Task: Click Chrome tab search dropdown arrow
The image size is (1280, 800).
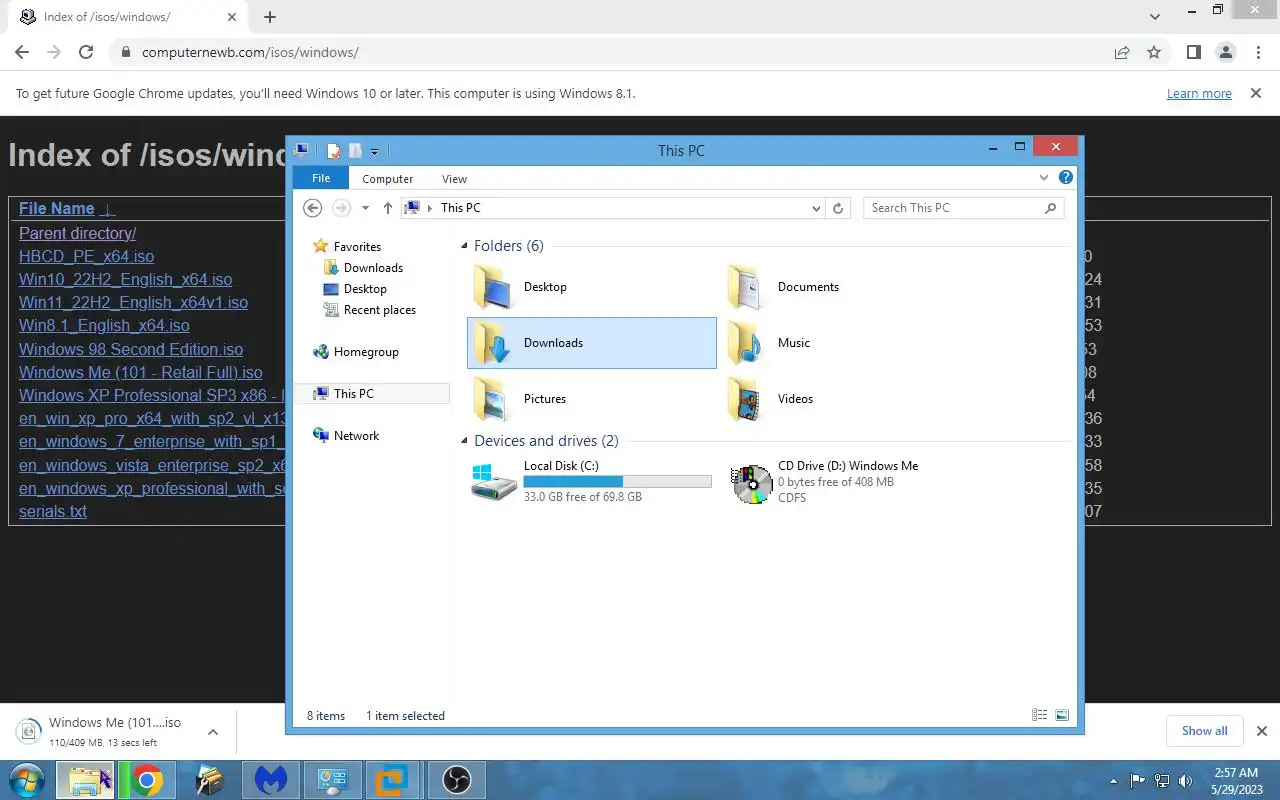Action: (x=1156, y=17)
